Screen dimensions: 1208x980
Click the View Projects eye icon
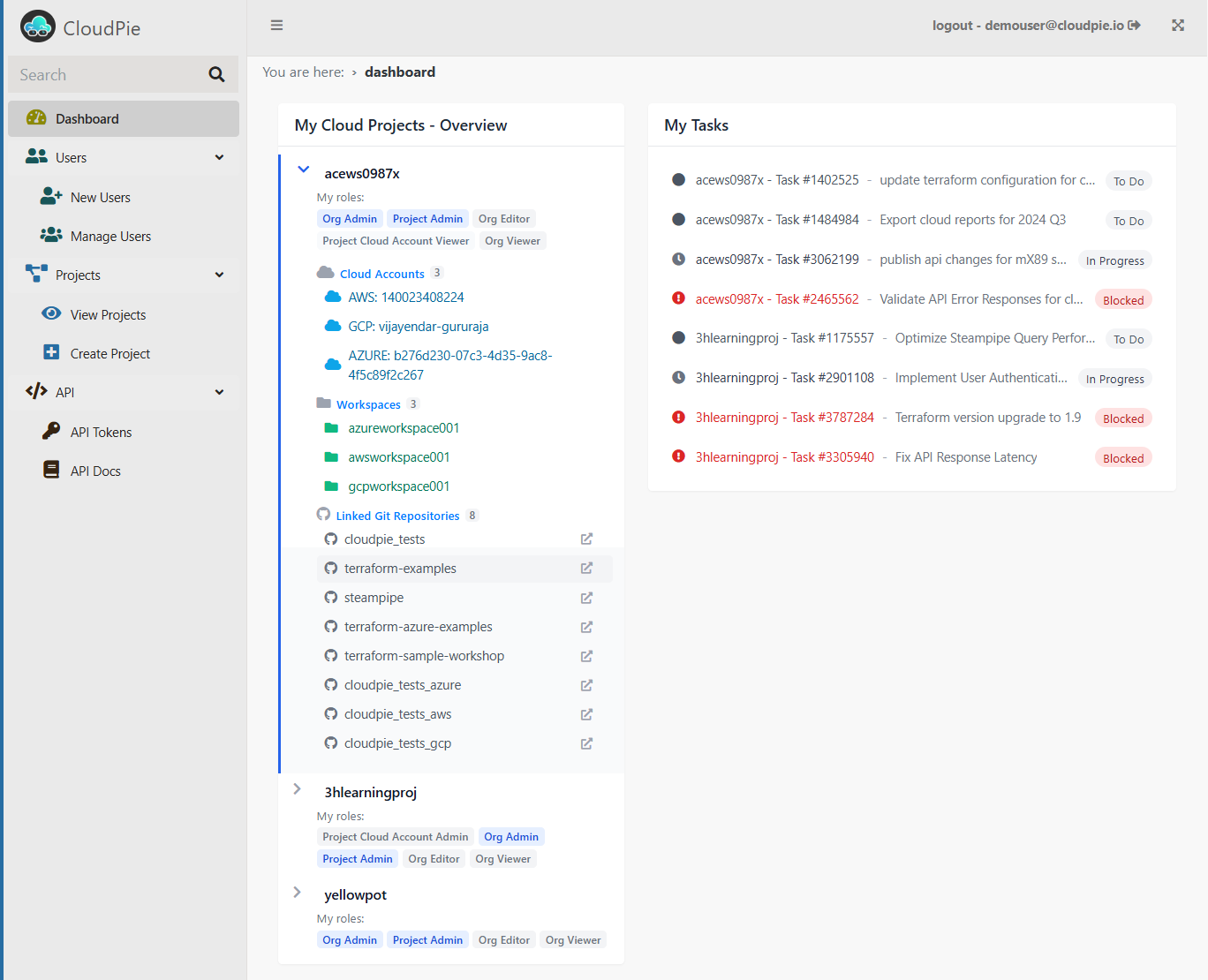click(x=52, y=313)
